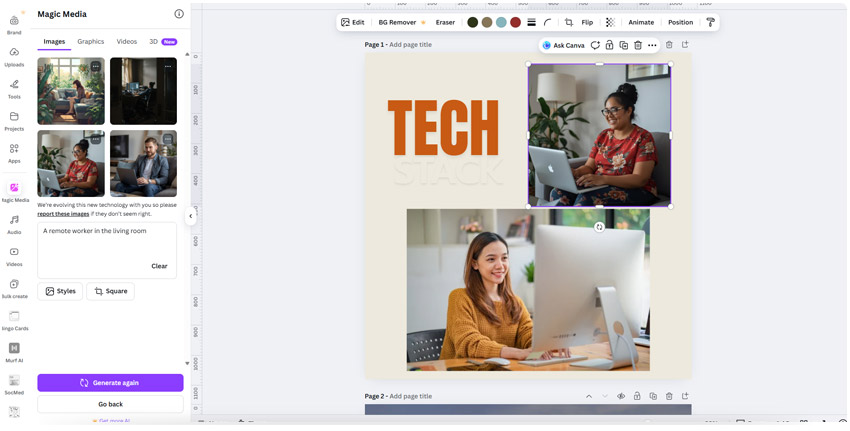This screenshot has width=850, height=431.
Task: Expand the more options menu on the selected image
Action: coord(652,45)
